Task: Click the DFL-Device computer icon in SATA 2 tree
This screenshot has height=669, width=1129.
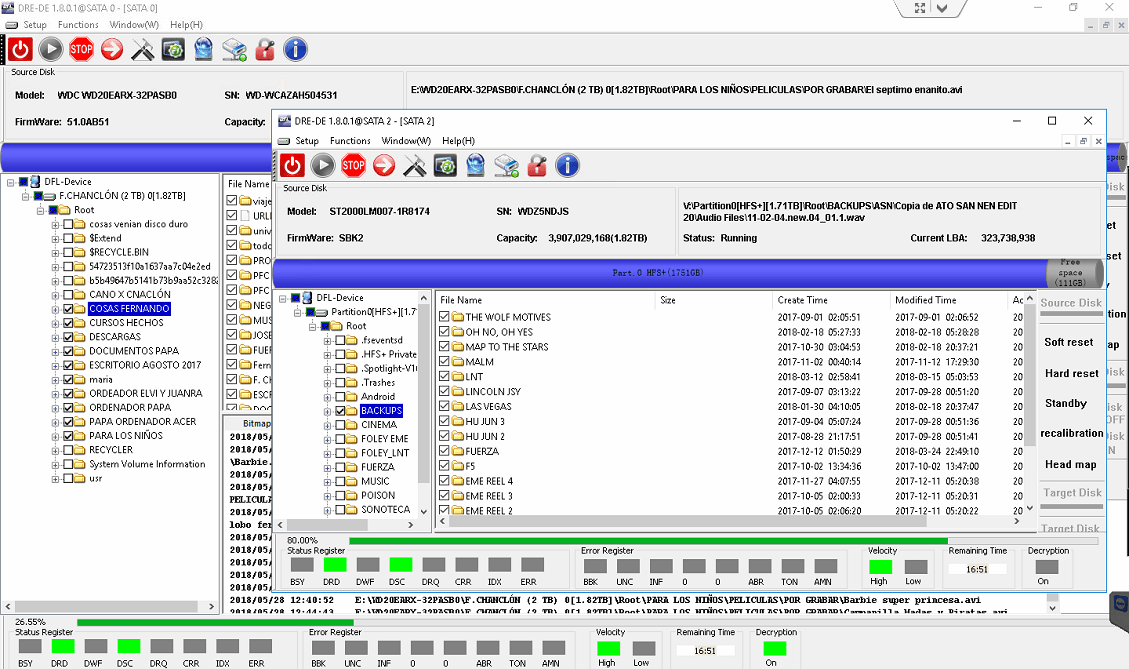Action: click(x=307, y=297)
